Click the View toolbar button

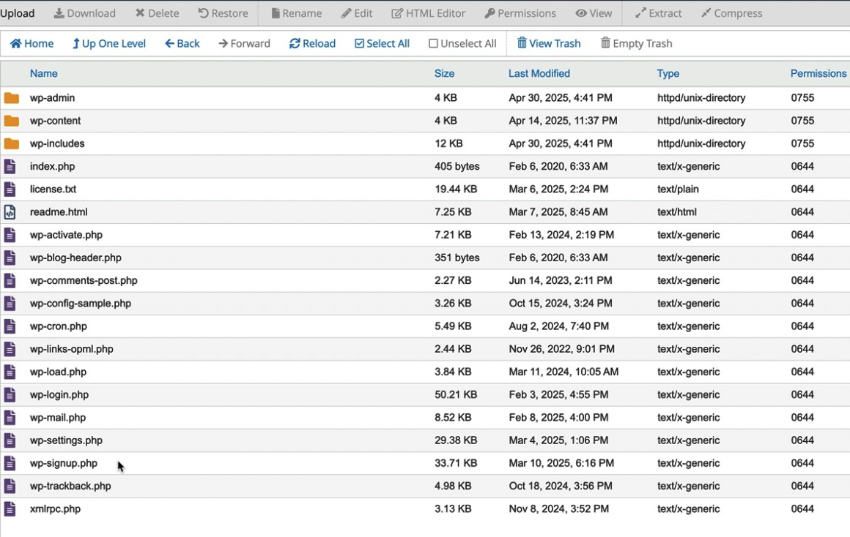click(x=594, y=13)
